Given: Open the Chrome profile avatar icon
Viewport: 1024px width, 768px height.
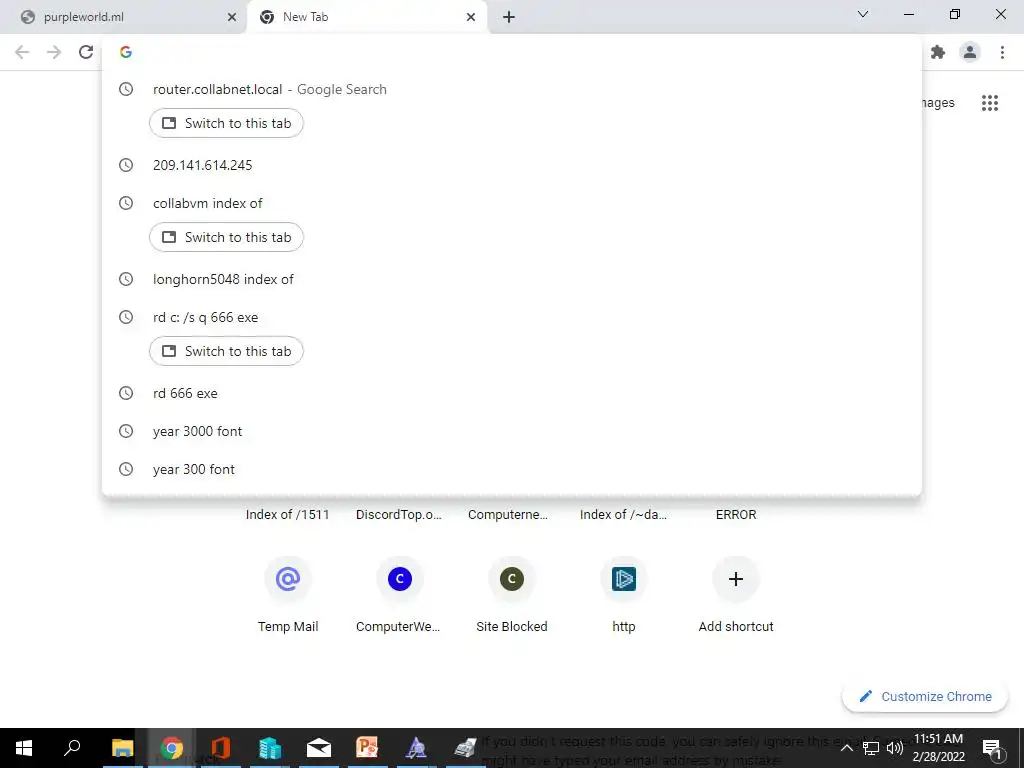Looking at the screenshot, I should (x=970, y=52).
